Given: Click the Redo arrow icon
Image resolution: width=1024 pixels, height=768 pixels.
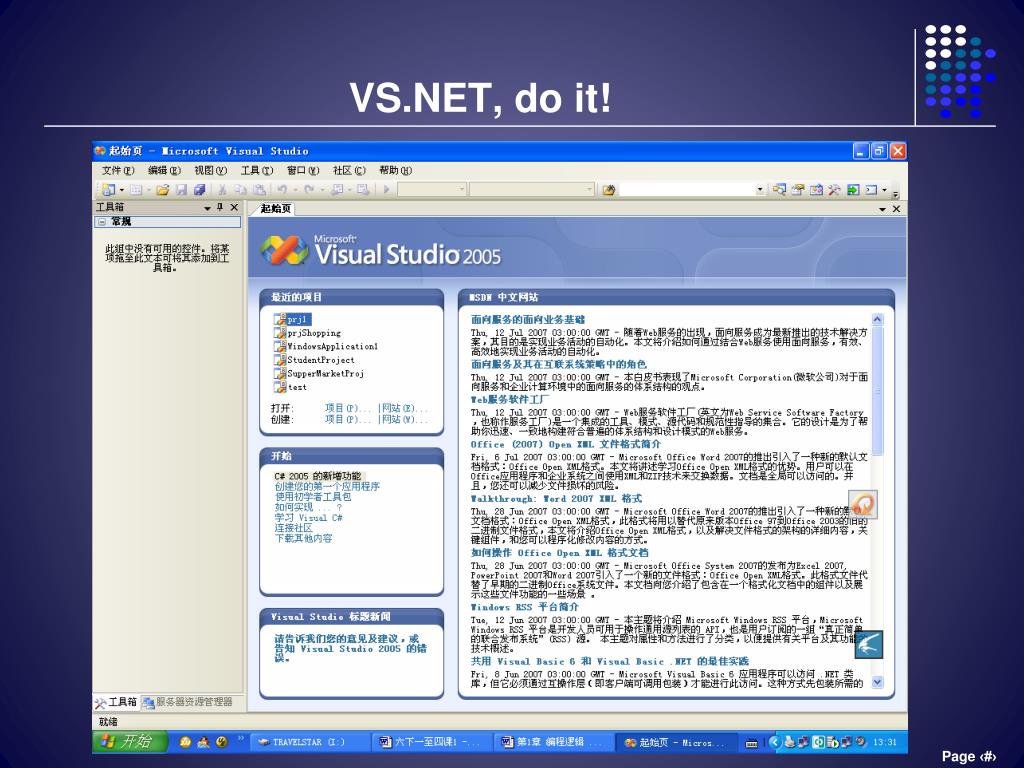Looking at the screenshot, I should pos(309,189).
